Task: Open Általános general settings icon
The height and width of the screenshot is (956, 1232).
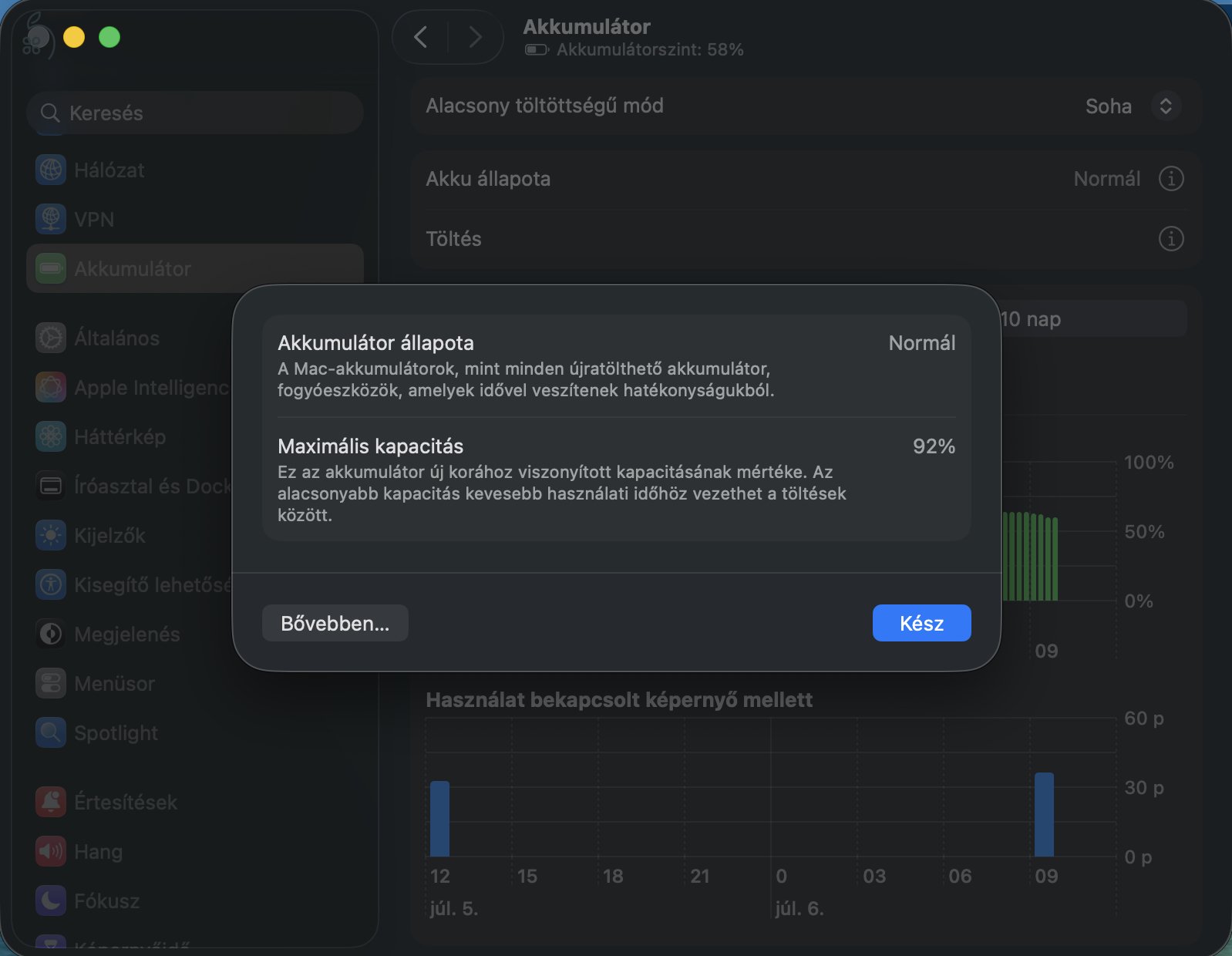Action: click(x=51, y=338)
